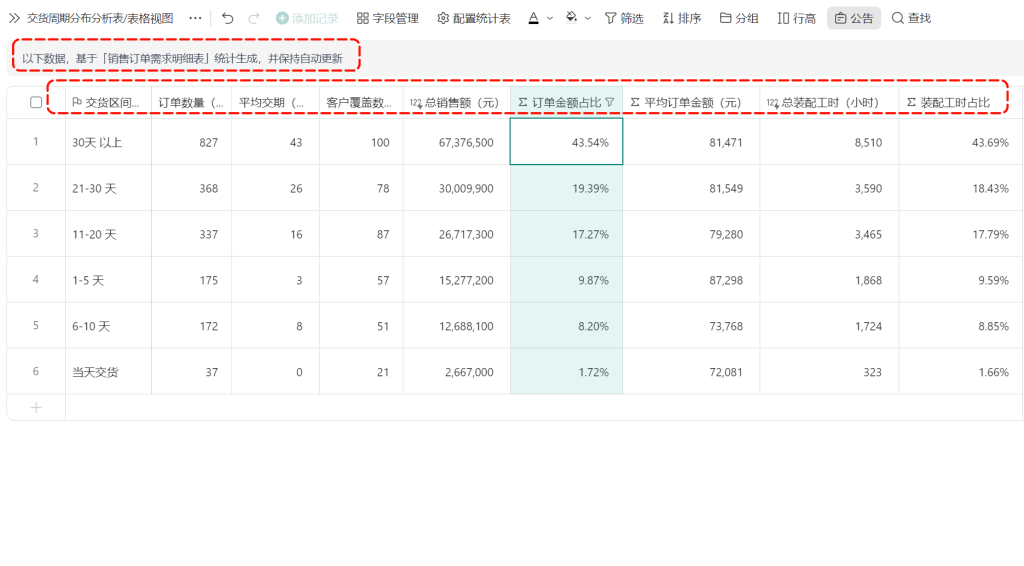Redo the last undone action

254,18
